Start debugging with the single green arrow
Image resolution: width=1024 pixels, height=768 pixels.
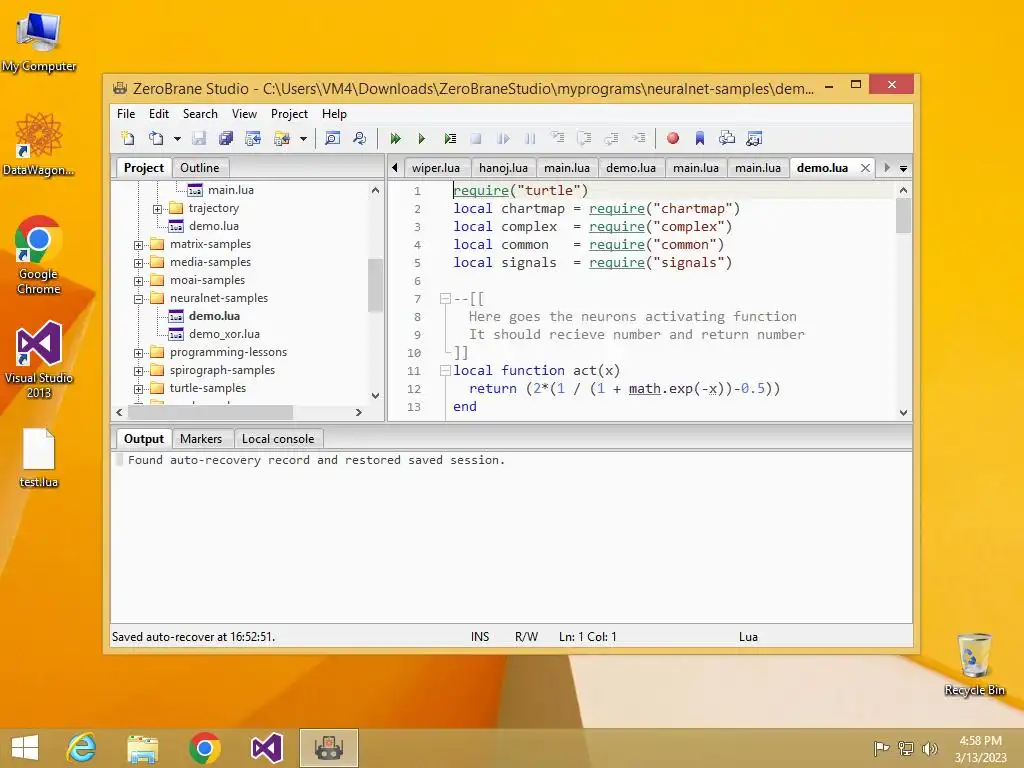[x=422, y=138]
